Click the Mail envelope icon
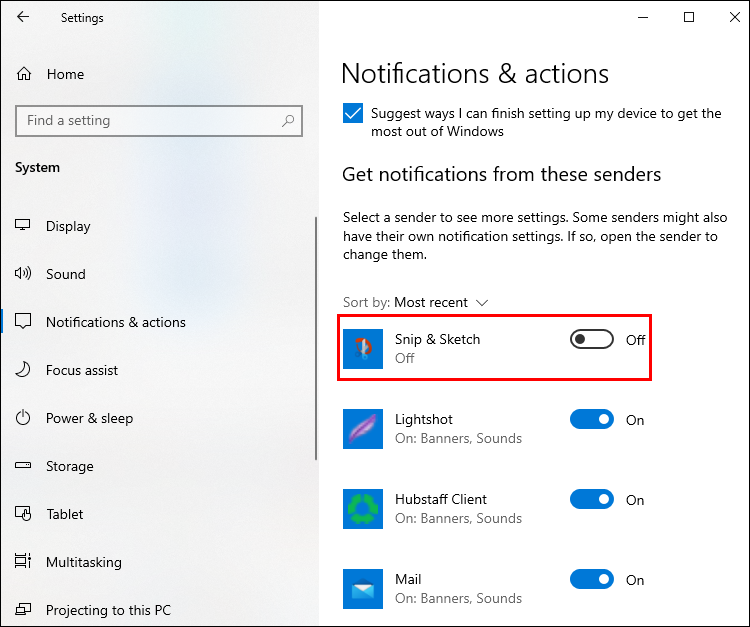The width and height of the screenshot is (750, 627). point(363,589)
